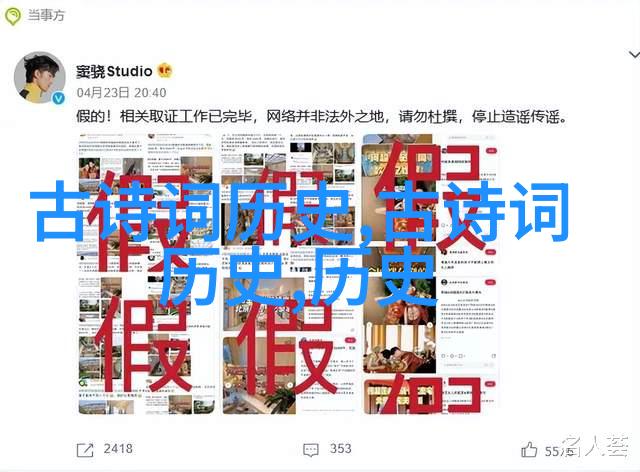This screenshot has width=640, height=472.
Task: Open the bottom-right screenshot thumbnail
Action: 429,345
